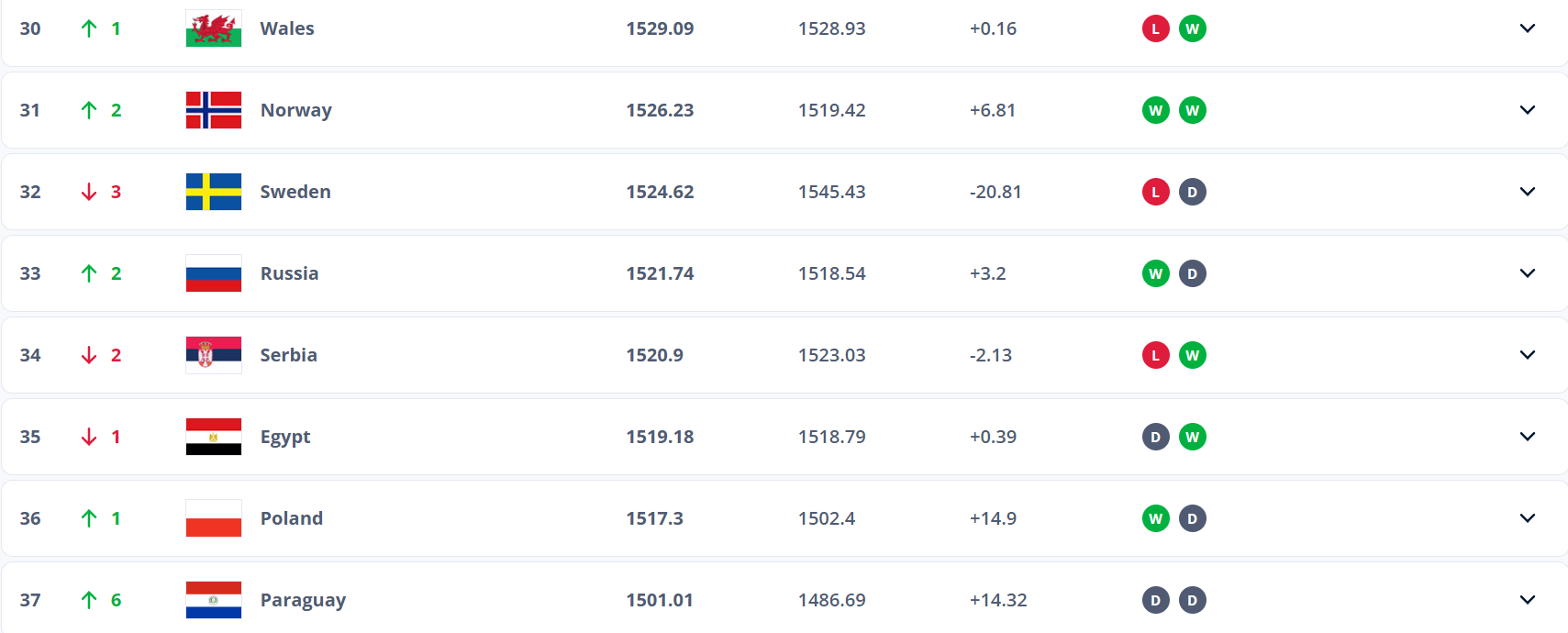Click the Egypt flag icon
1568x633 pixels.
[x=213, y=437]
